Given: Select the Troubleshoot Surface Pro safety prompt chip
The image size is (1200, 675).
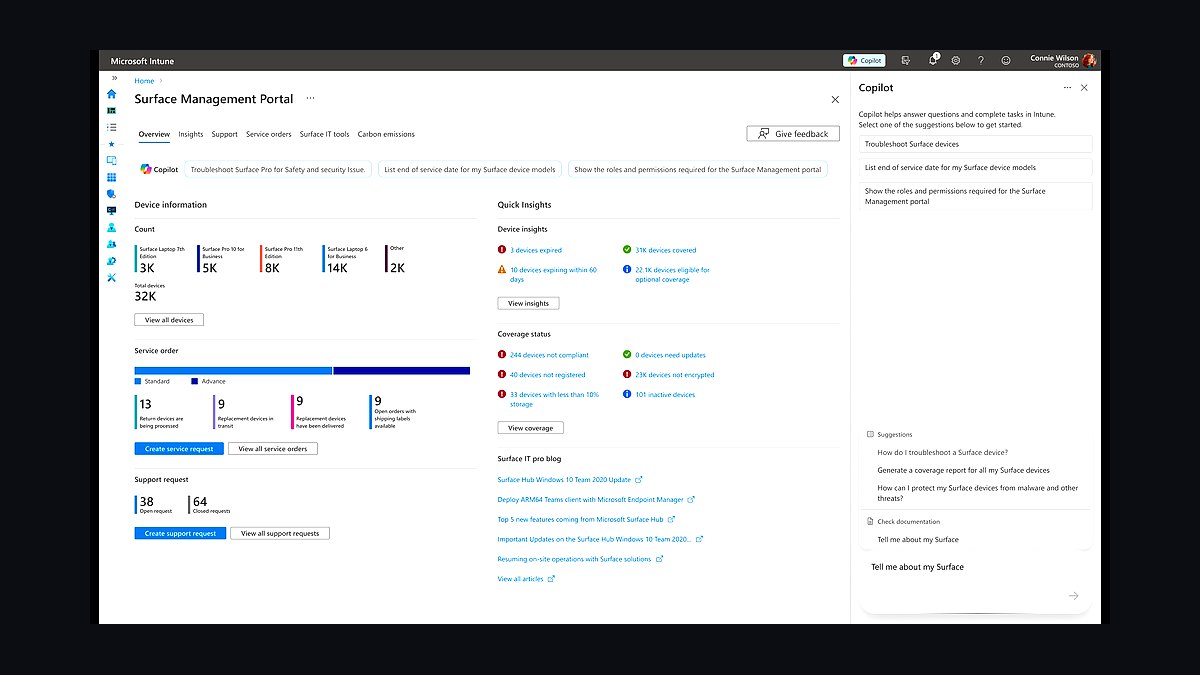Looking at the screenshot, I should 278,169.
